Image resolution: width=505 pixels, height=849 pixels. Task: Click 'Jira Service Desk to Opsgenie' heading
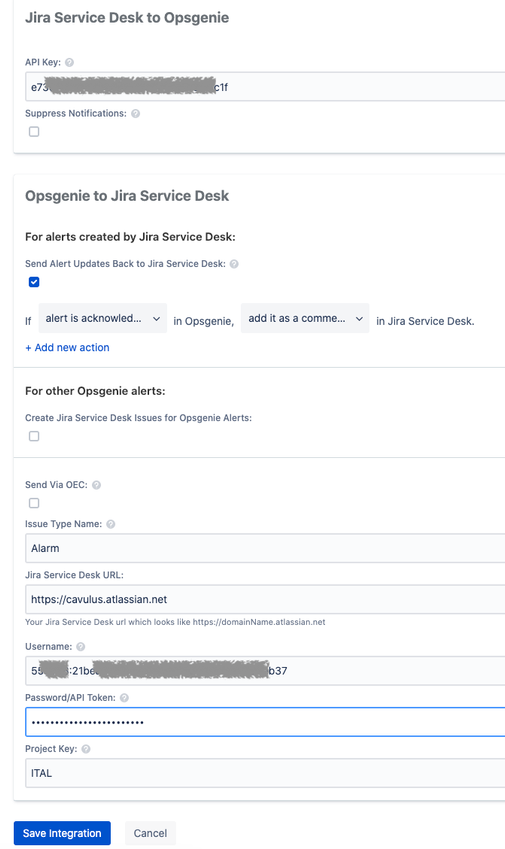[x=127, y=18]
